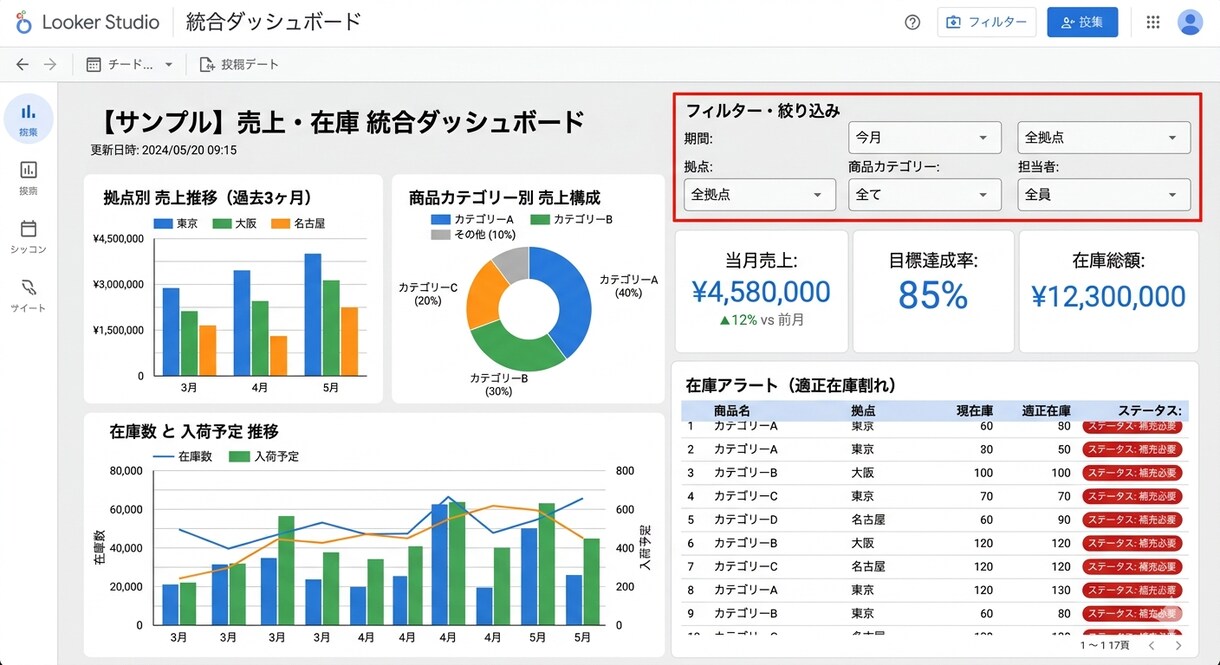The width and height of the screenshot is (1220, 665).
Task: Open the 全拠点 dropdown next to 今月
Action: [1104, 138]
